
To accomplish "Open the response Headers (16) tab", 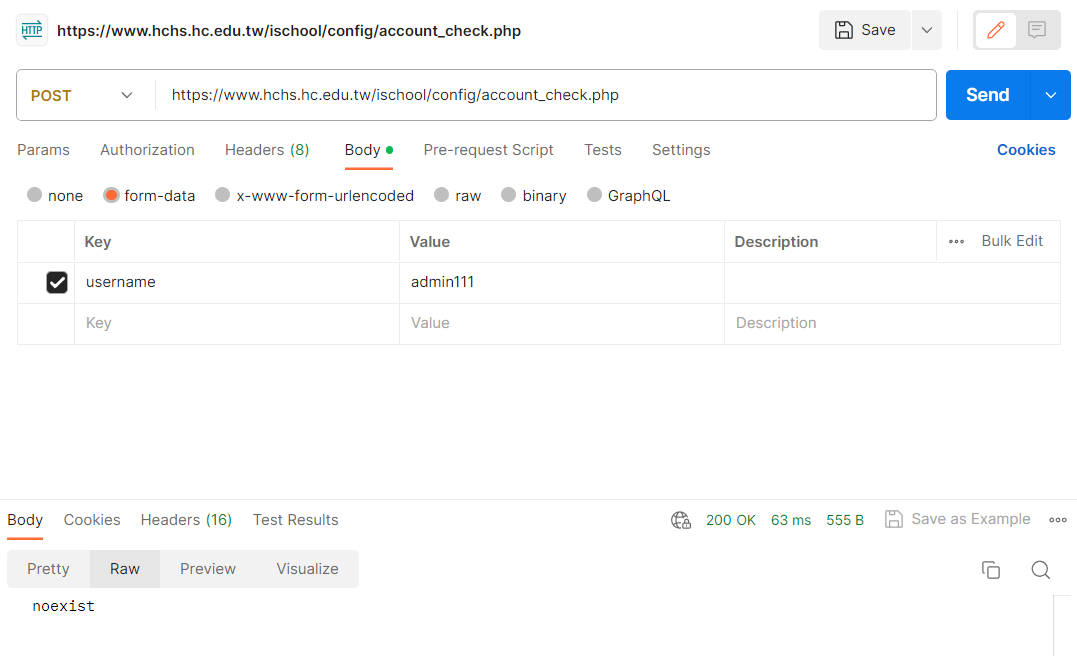I will (x=186, y=520).
